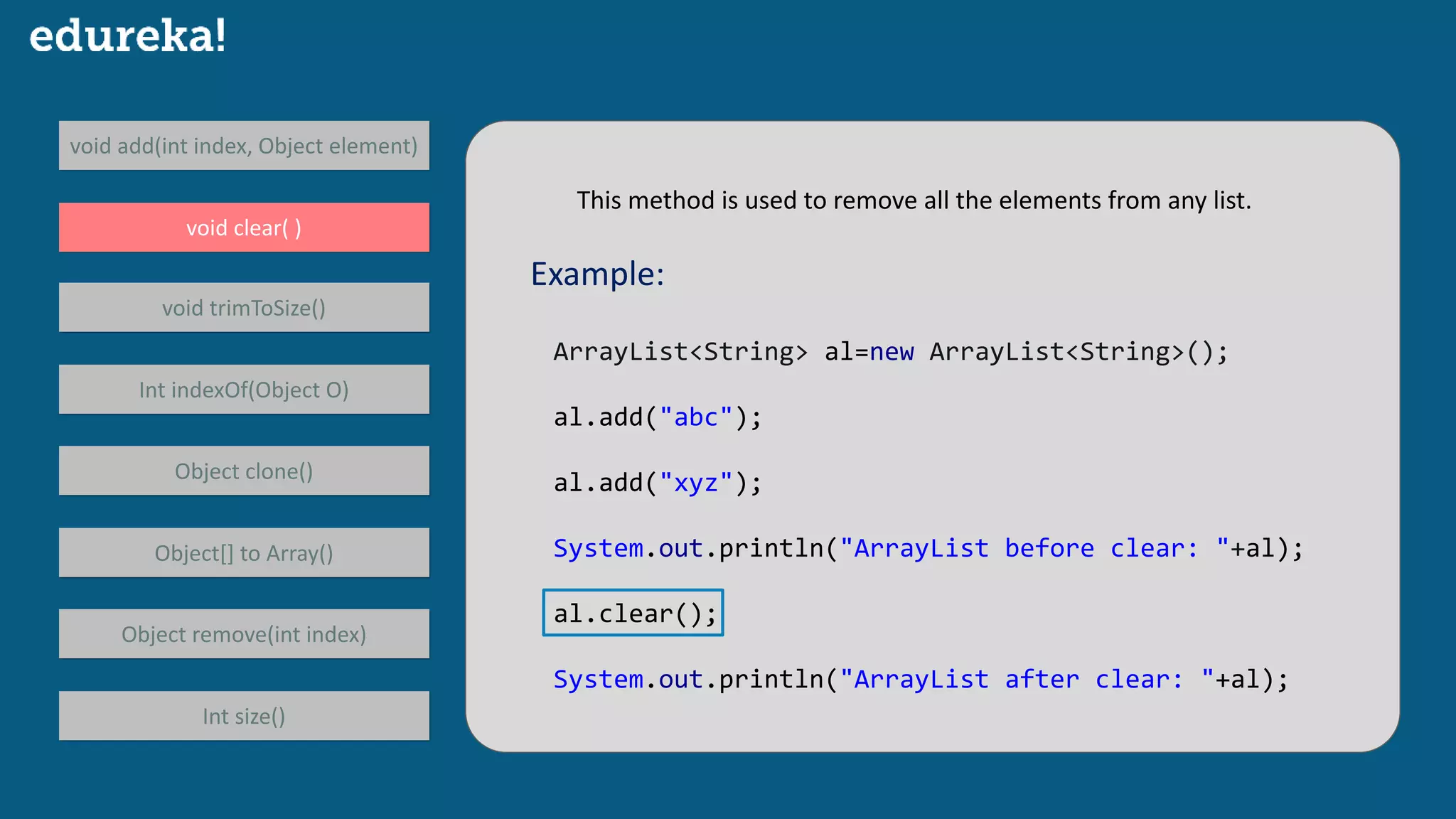The width and height of the screenshot is (1456, 819).
Task: Click the edureka! logo
Action: coord(127,36)
